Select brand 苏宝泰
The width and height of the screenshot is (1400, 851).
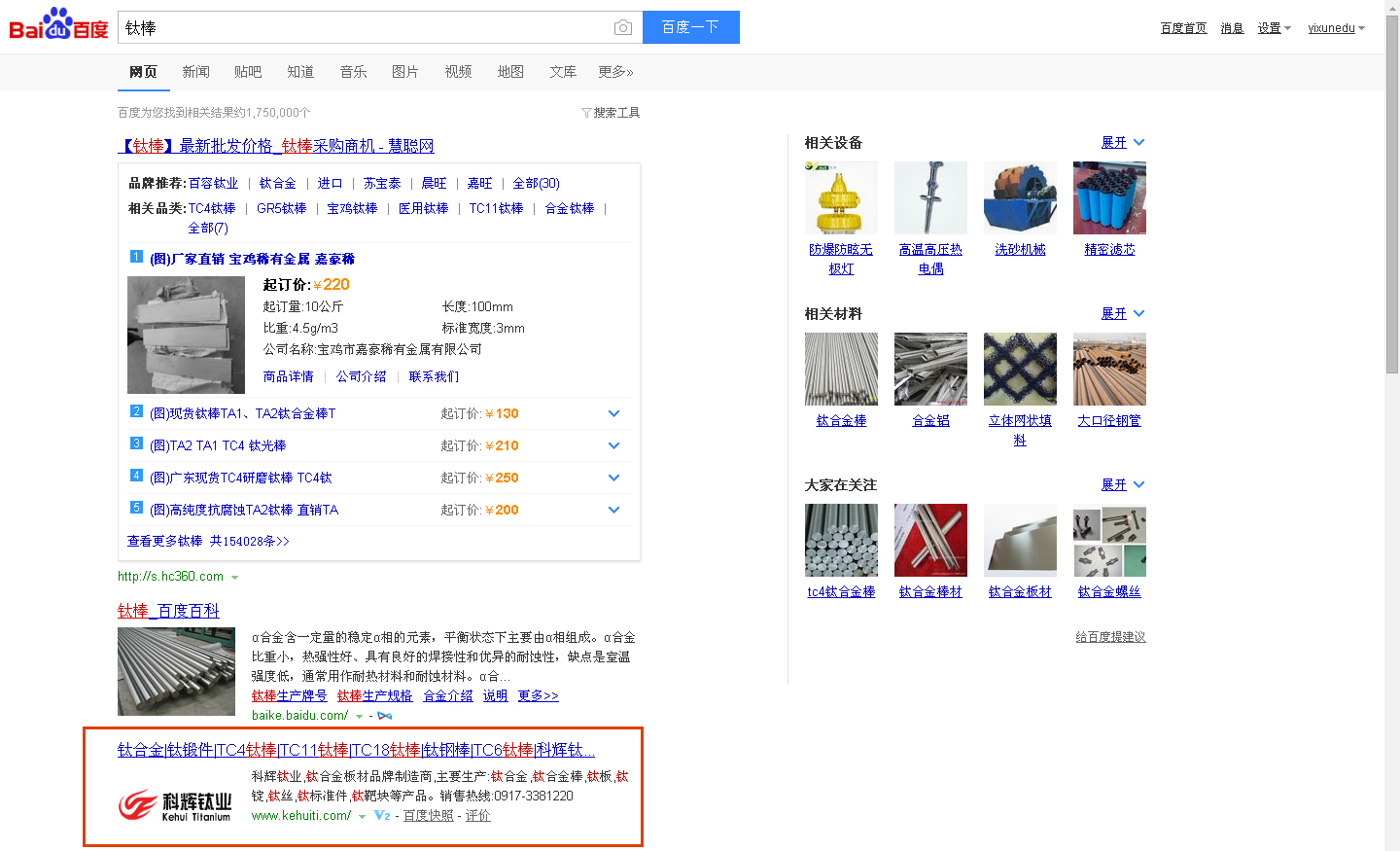pyautogui.click(x=382, y=183)
